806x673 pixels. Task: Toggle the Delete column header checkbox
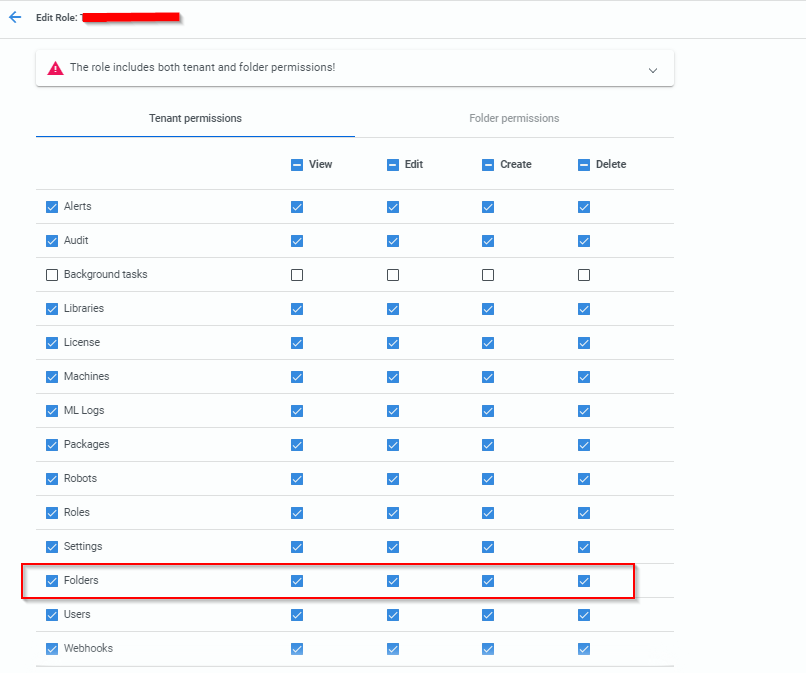click(583, 164)
